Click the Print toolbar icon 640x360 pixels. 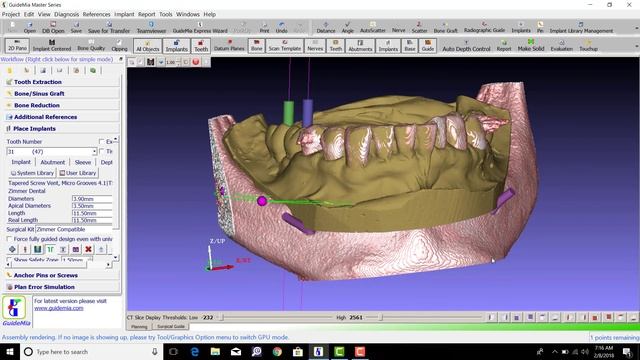(264, 27)
